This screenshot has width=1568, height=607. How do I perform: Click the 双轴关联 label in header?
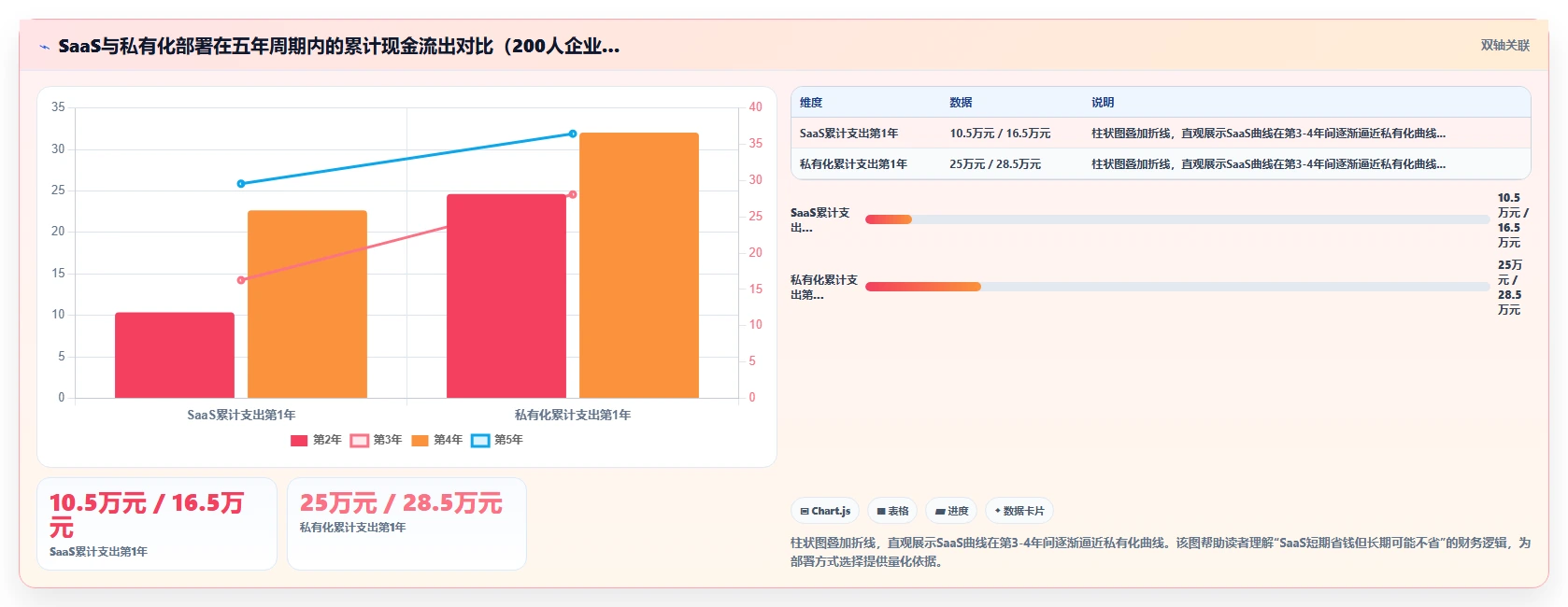pyautogui.click(x=1505, y=45)
